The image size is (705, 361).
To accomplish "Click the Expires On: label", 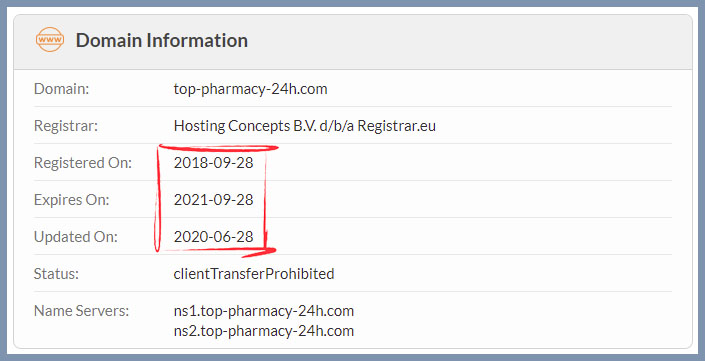I will pyautogui.click(x=71, y=200).
